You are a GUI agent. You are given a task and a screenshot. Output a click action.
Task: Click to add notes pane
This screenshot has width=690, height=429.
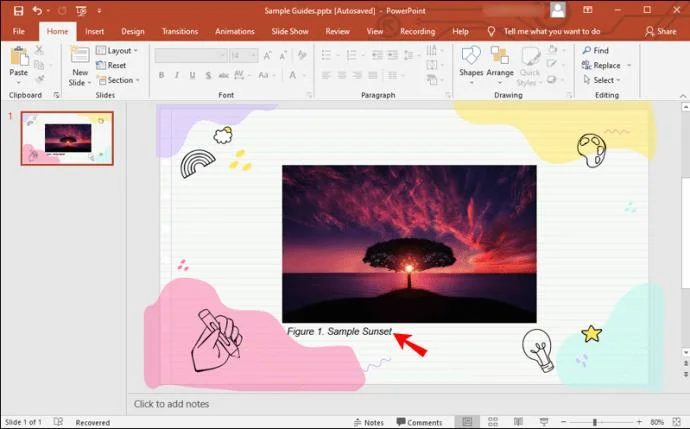[171, 403]
